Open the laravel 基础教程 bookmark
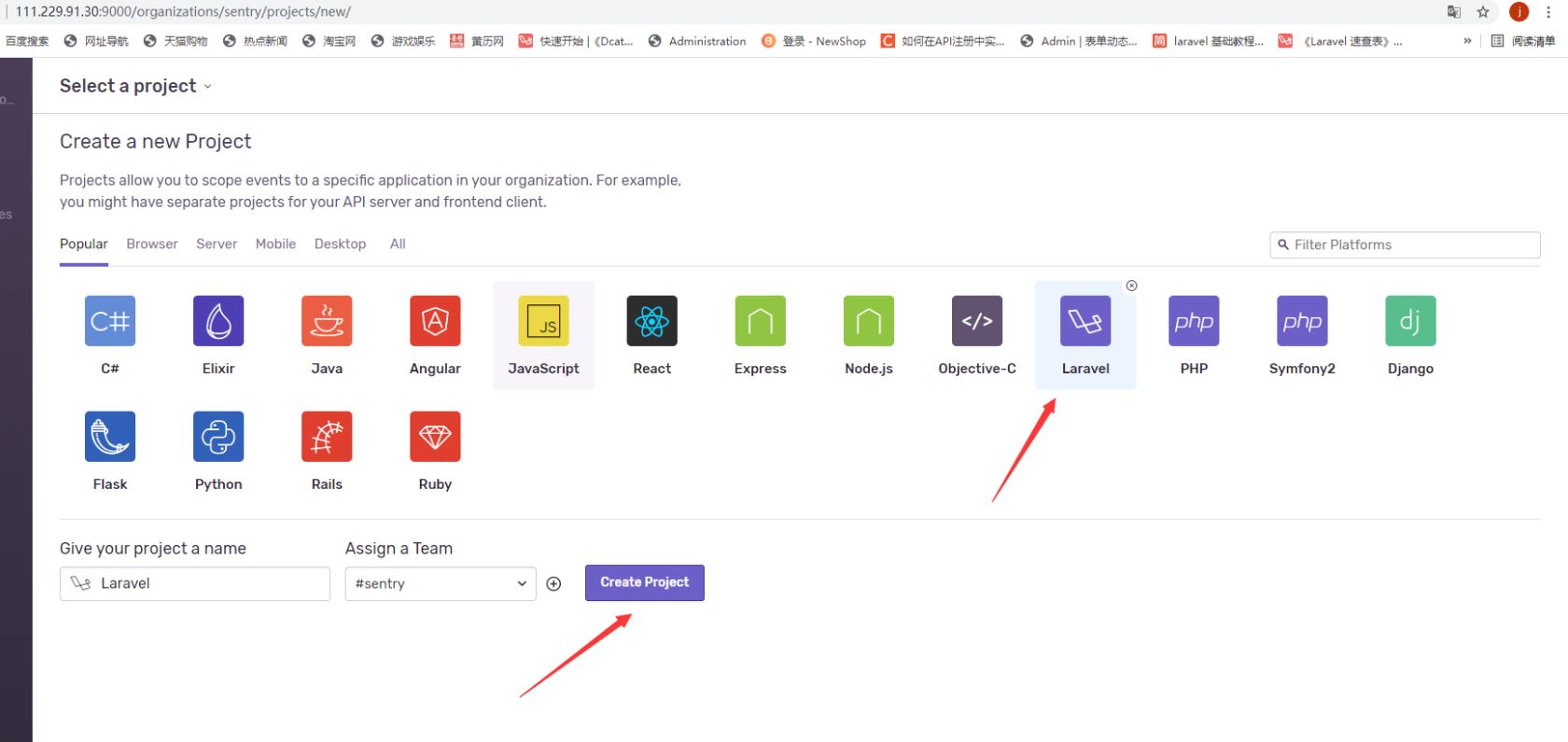 (x=1208, y=41)
